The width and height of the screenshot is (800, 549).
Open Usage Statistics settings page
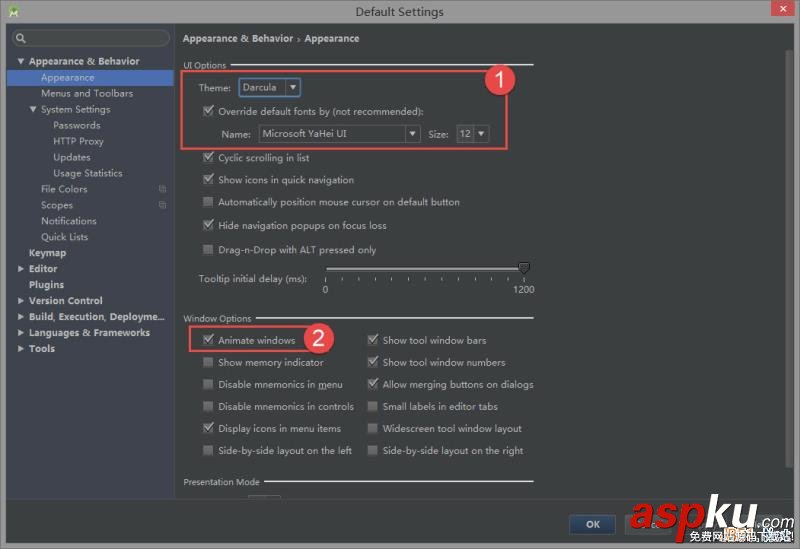(x=88, y=173)
